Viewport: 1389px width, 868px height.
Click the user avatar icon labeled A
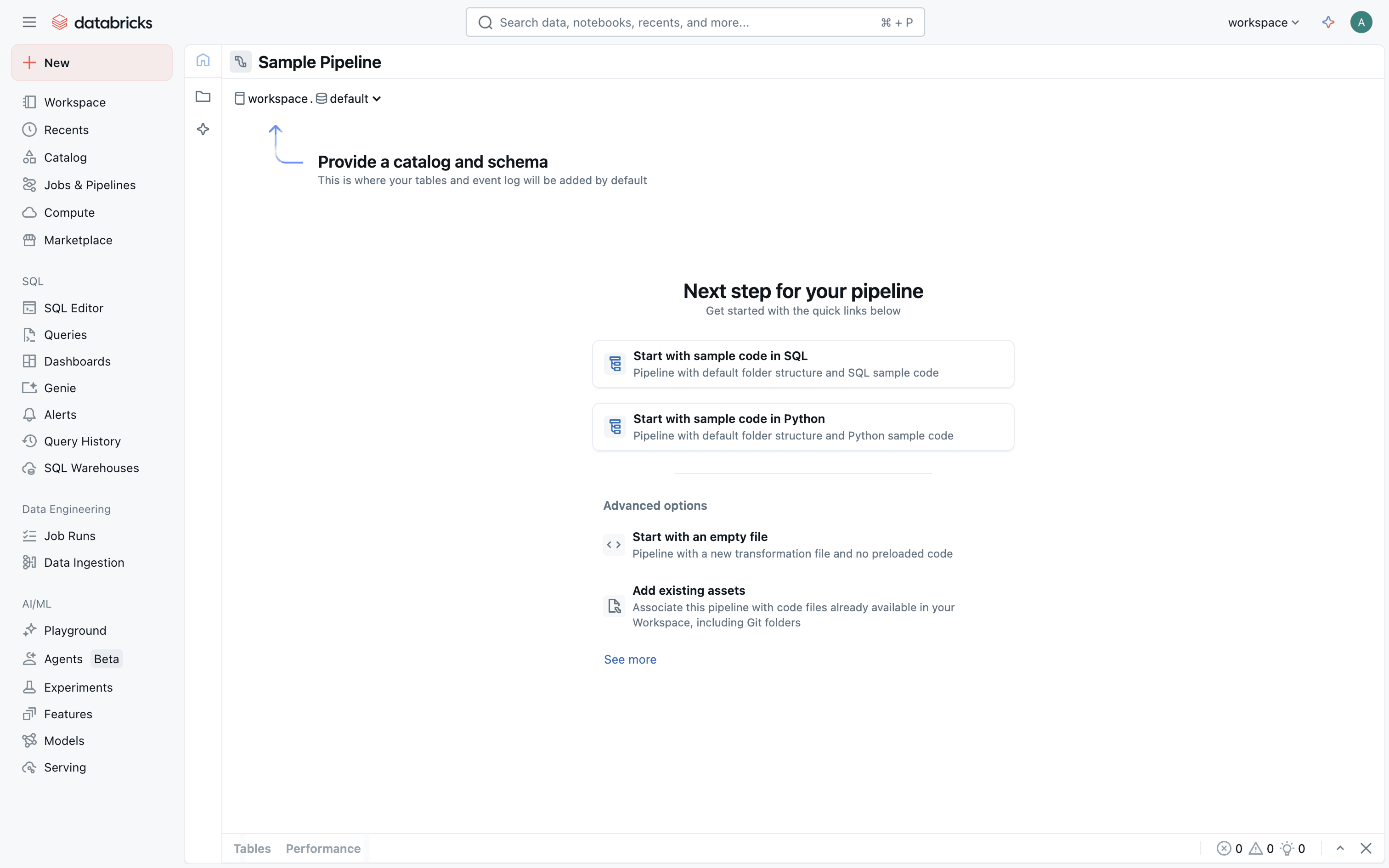1361,23
